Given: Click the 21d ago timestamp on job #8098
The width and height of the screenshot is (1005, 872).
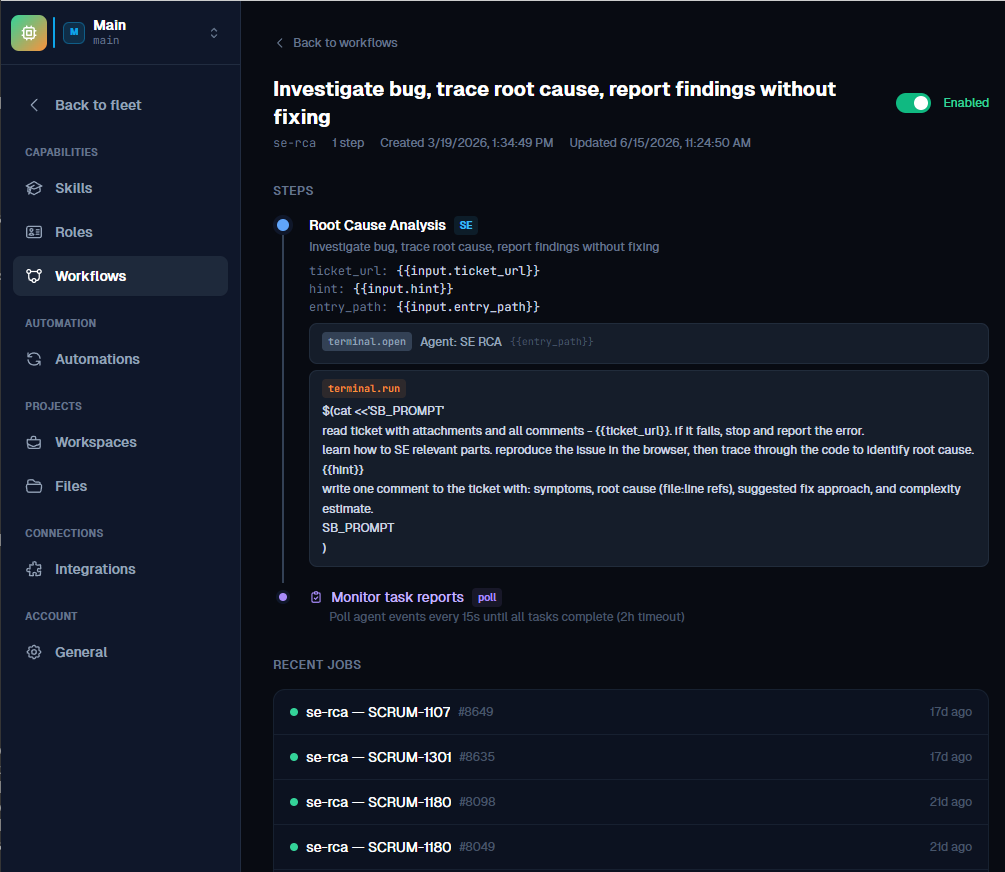Looking at the screenshot, I should pyautogui.click(x=951, y=801).
